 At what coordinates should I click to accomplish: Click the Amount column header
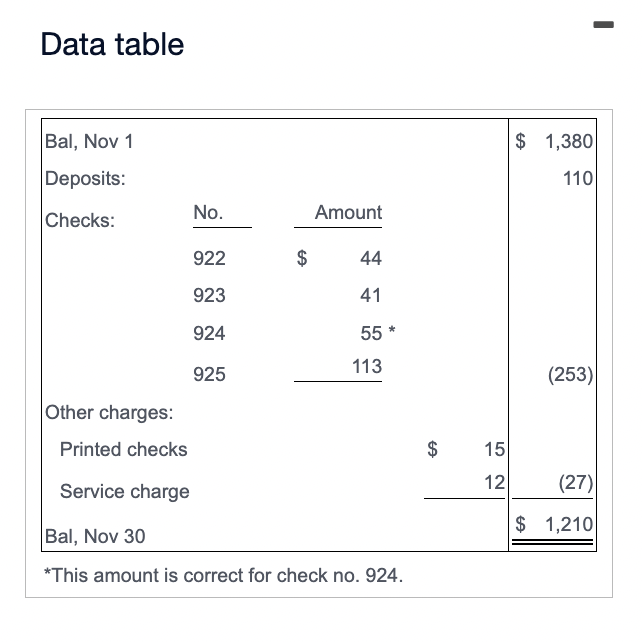pos(348,212)
